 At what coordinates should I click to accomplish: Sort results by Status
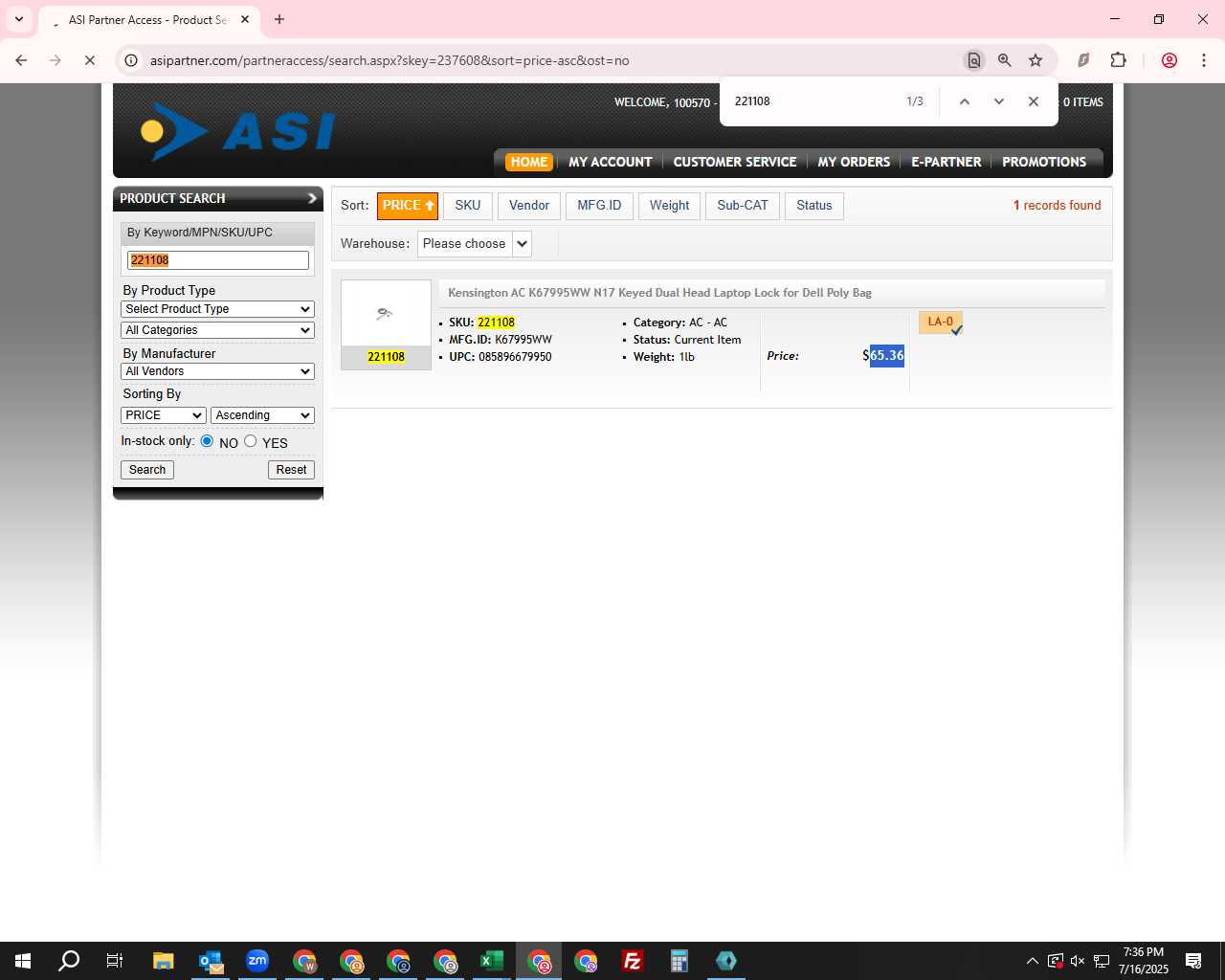pos(814,206)
